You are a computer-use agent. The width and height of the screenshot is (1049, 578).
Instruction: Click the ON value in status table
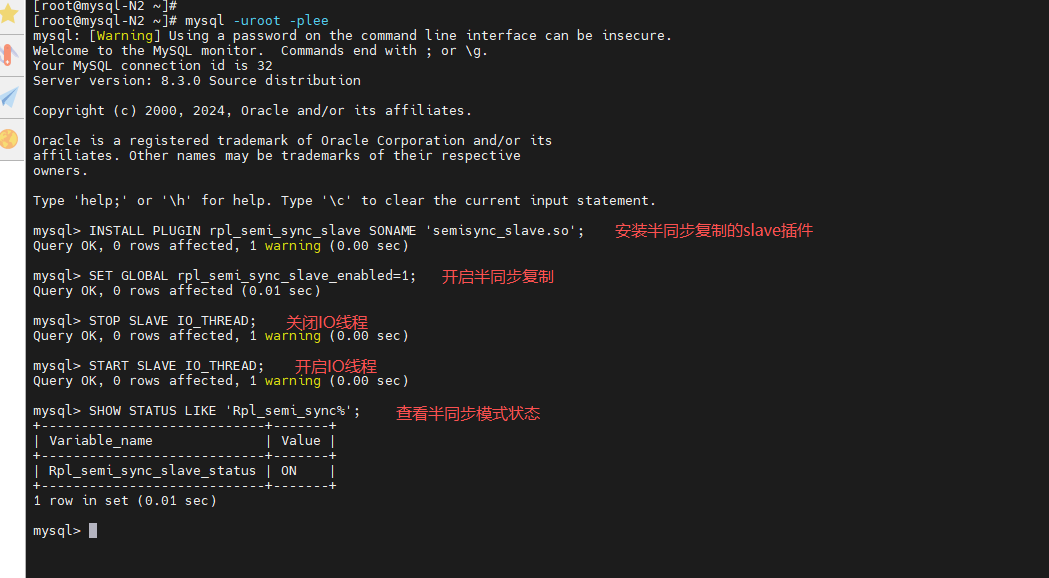click(289, 471)
